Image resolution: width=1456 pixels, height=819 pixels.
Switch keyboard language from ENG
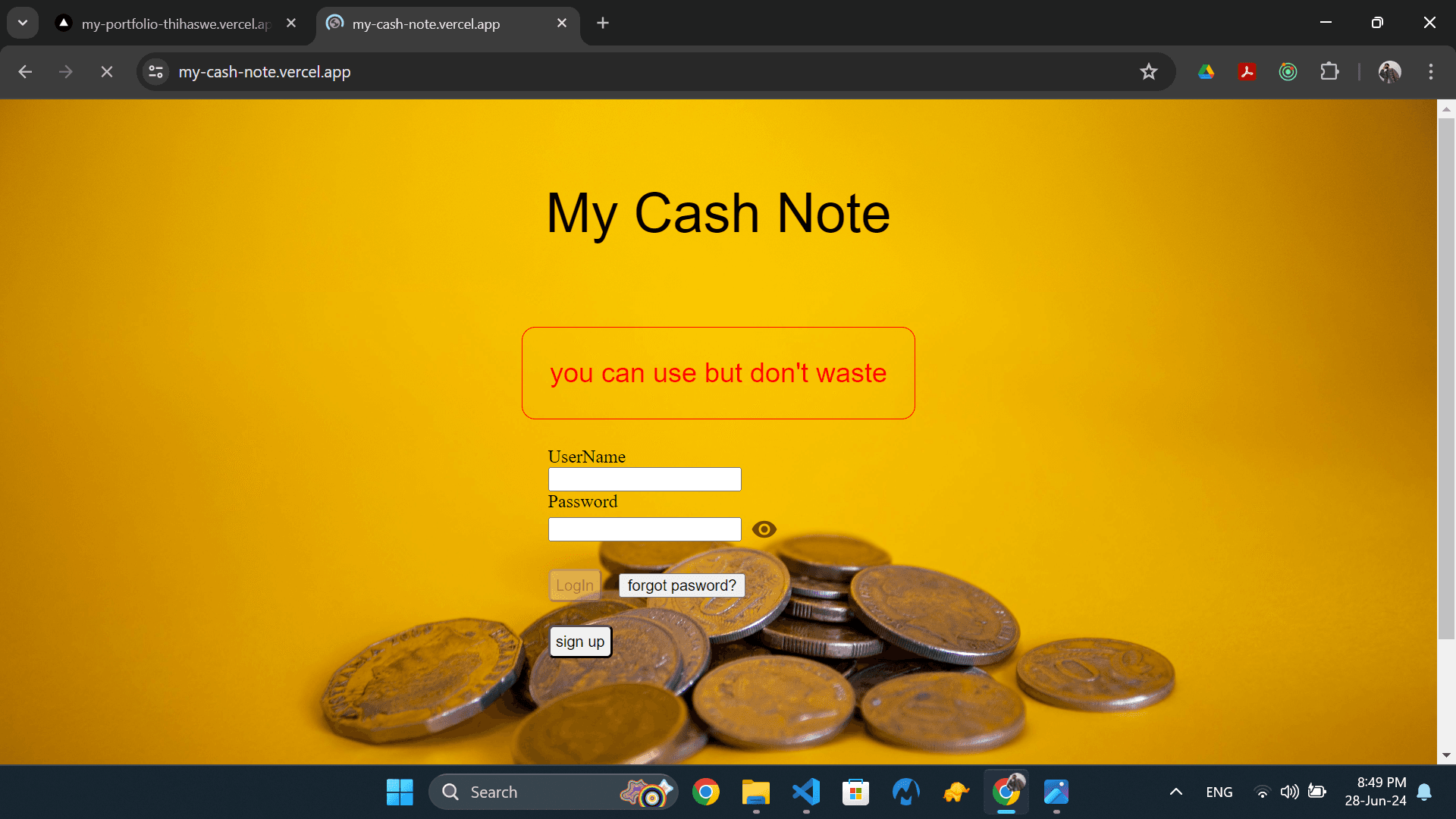[1219, 792]
